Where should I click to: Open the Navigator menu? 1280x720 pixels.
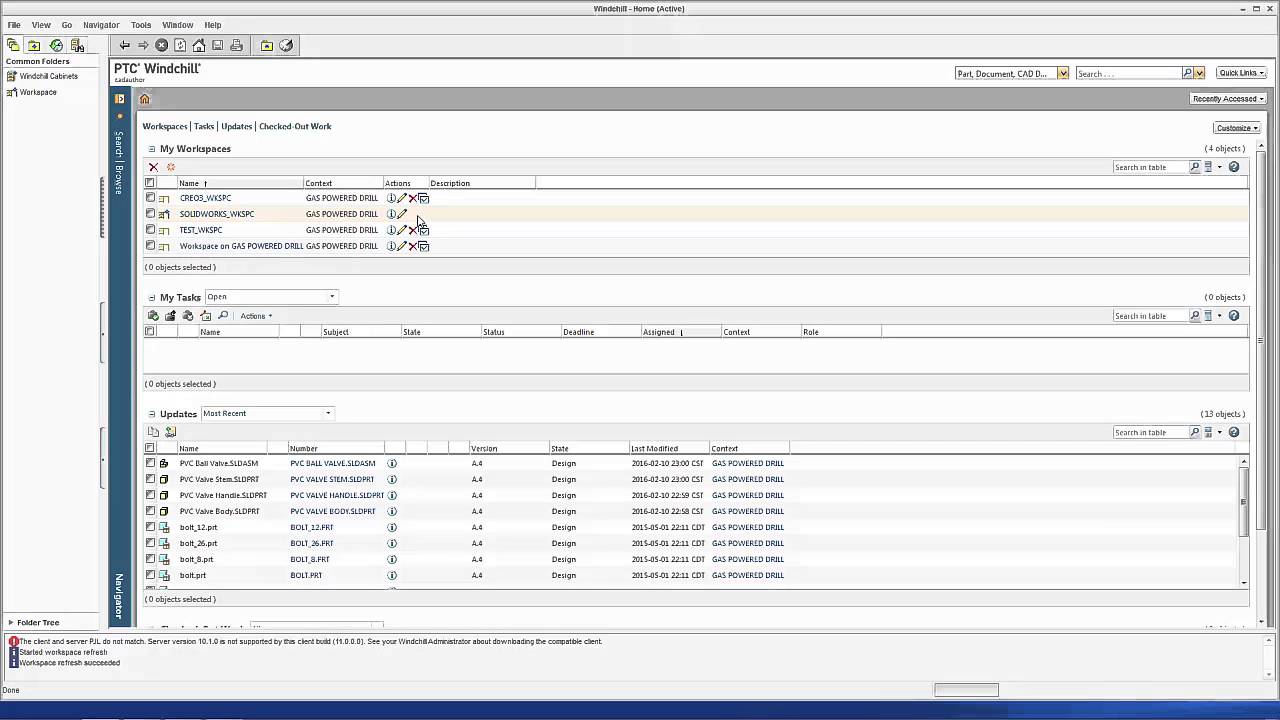(101, 25)
